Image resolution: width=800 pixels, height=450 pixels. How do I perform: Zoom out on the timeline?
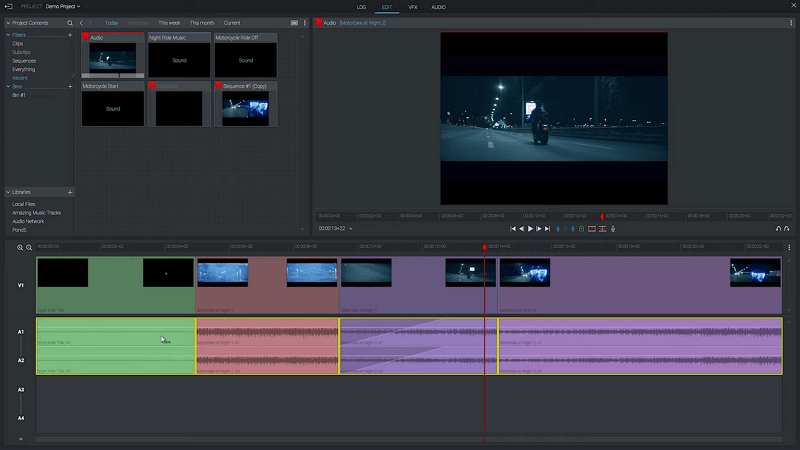click(x=29, y=247)
